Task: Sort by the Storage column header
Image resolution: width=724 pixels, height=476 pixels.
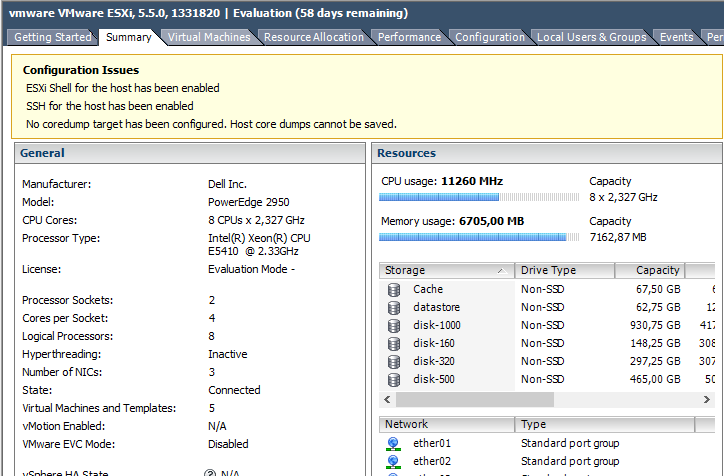Action: tap(446, 270)
